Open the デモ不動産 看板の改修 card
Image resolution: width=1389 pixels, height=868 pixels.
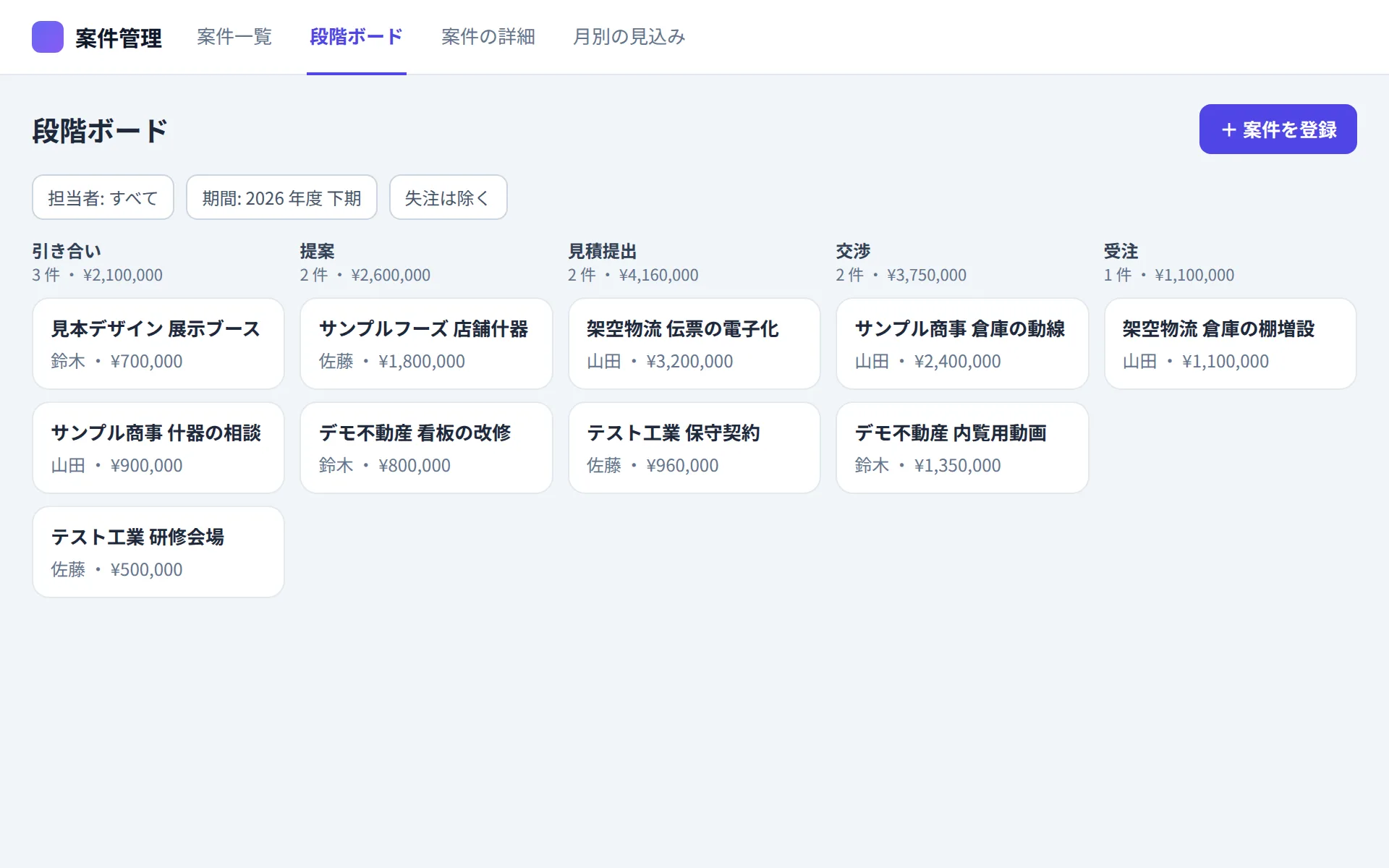click(x=426, y=448)
